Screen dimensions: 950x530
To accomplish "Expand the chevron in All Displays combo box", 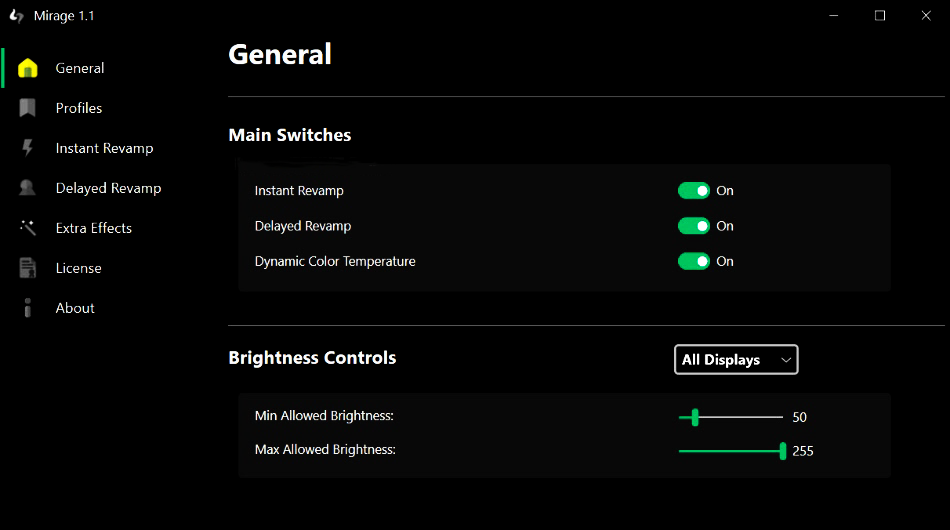I will [786, 360].
